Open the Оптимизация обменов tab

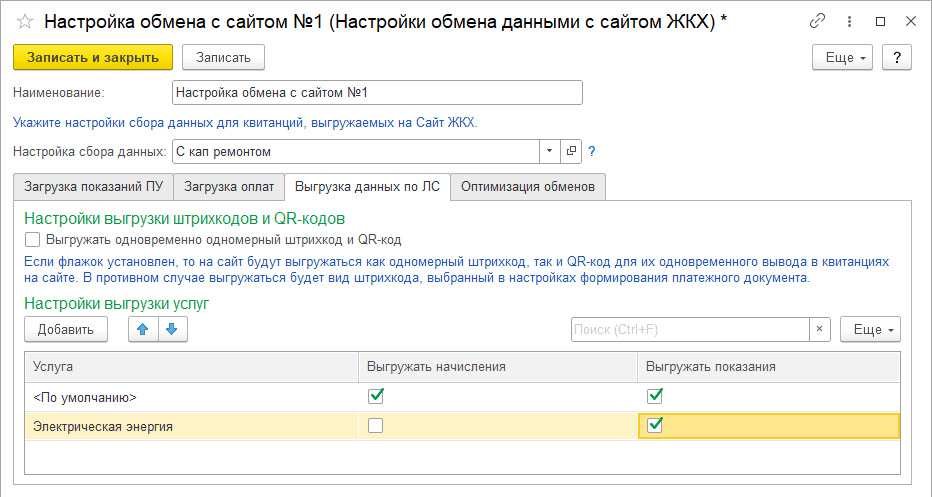(x=527, y=187)
